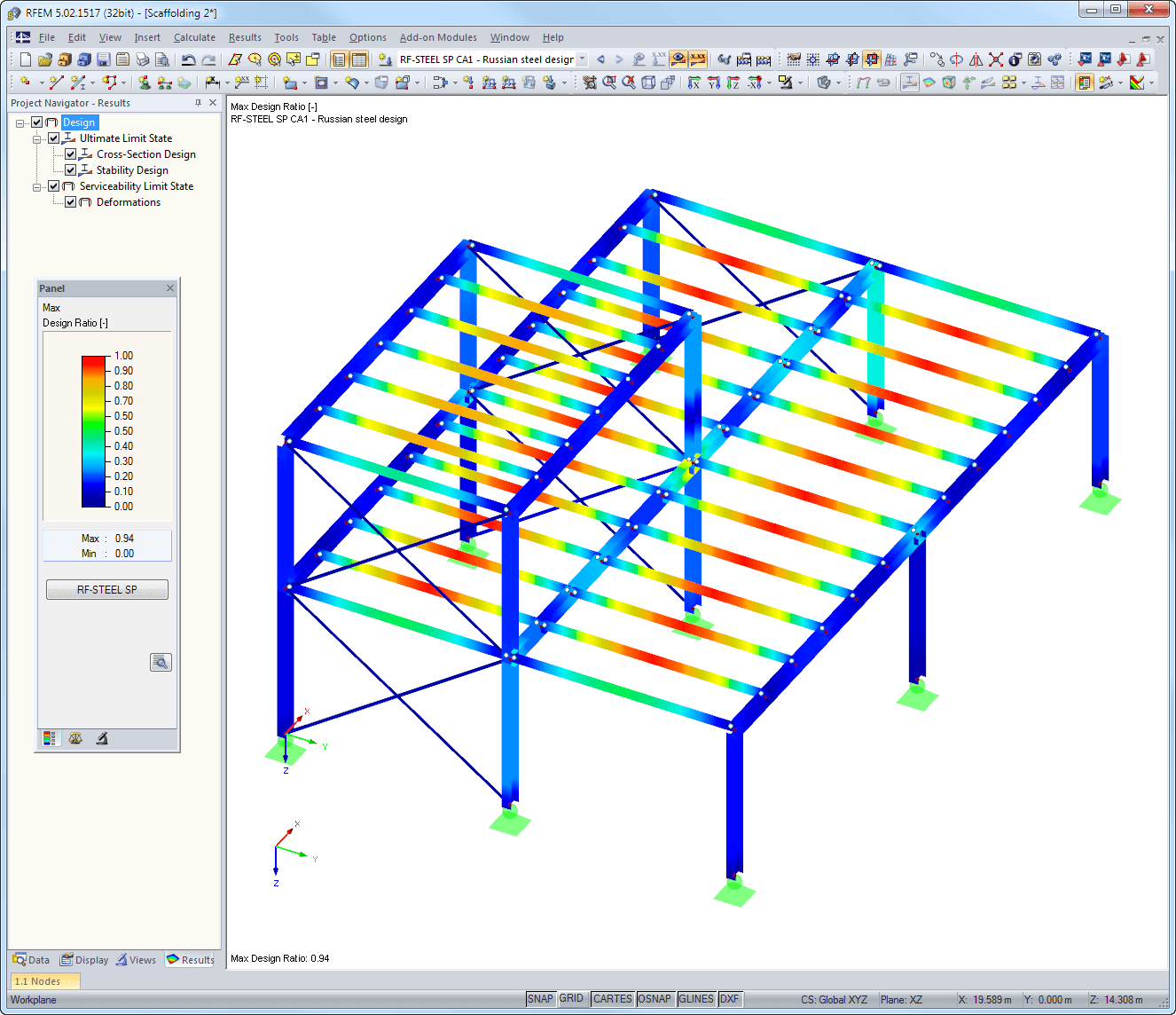1176x1015 pixels.
Task: Click the red X delete-selection icon
Action: (x=995, y=59)
